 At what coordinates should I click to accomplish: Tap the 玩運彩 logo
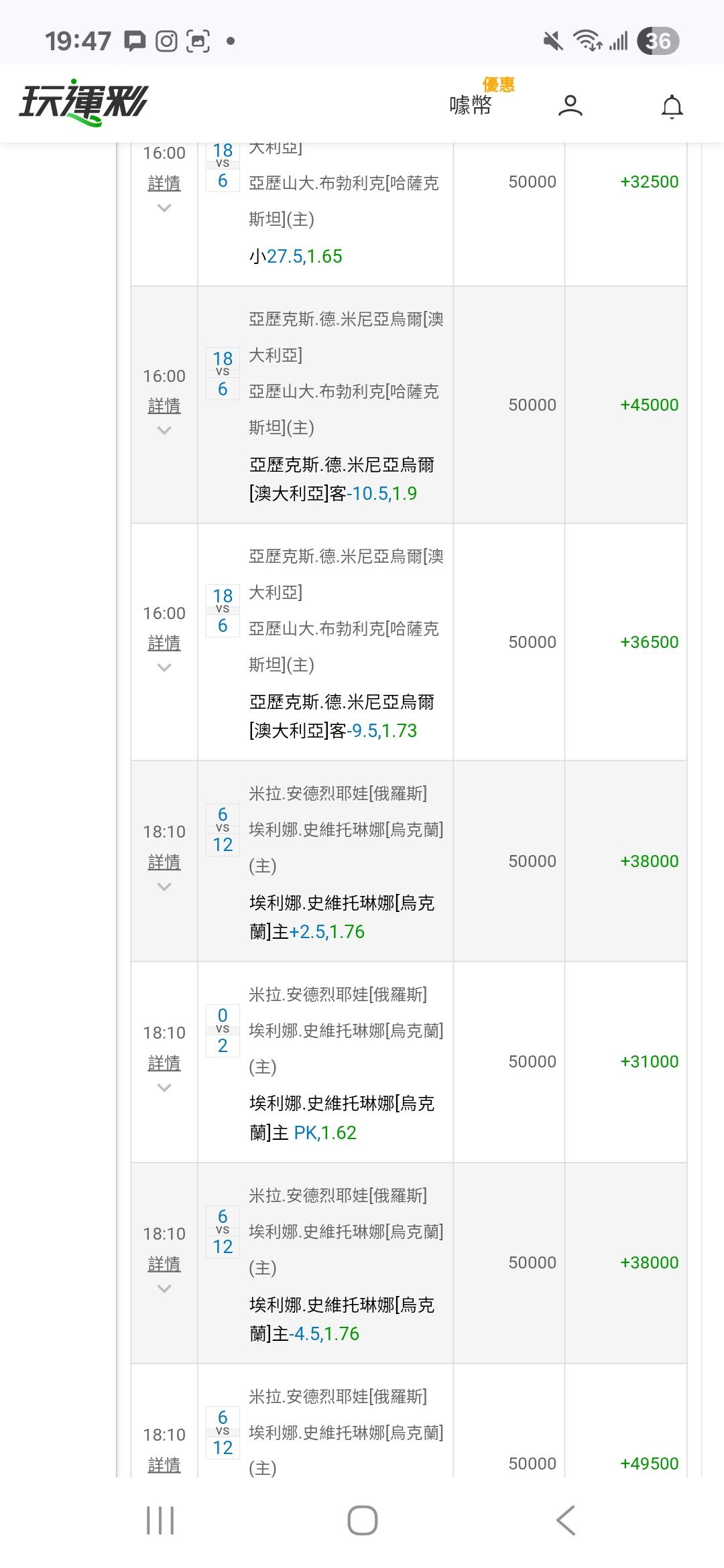point(83,105)
